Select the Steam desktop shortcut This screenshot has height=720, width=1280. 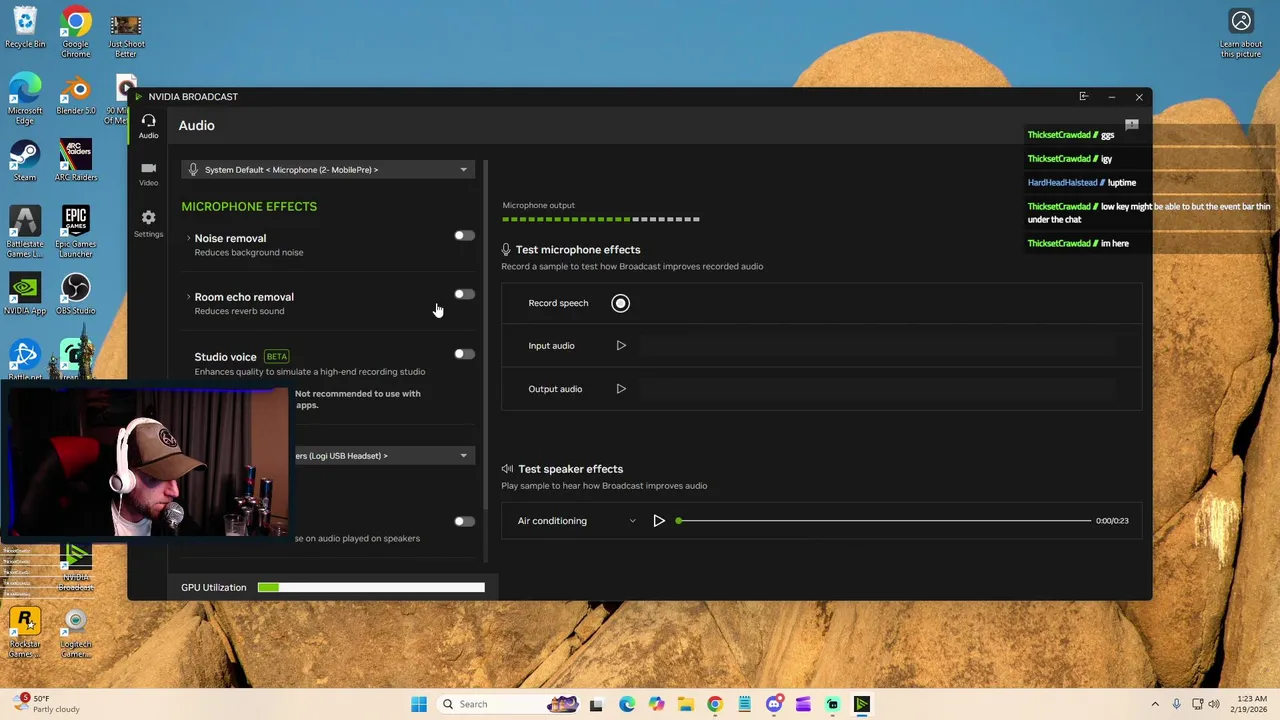[25, 161]
